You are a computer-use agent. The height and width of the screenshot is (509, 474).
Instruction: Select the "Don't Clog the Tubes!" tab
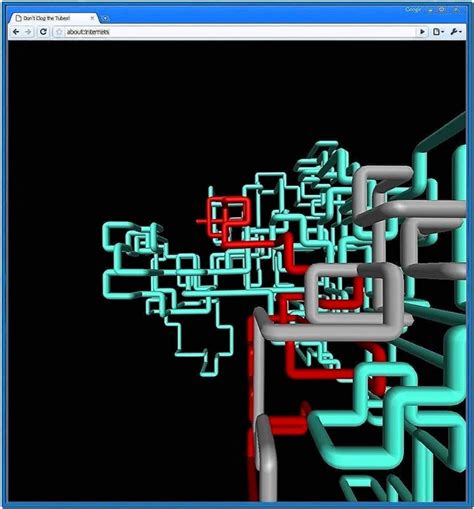(53, 18)
